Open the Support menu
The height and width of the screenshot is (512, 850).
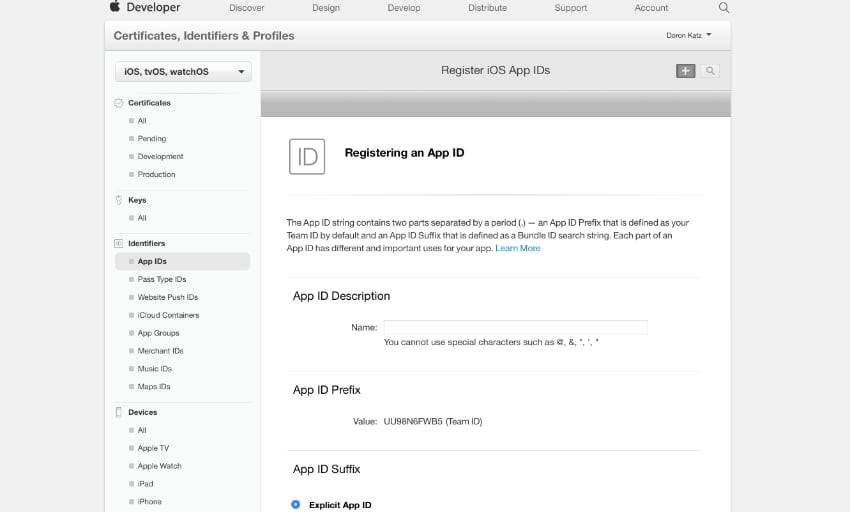pos(571,8)
